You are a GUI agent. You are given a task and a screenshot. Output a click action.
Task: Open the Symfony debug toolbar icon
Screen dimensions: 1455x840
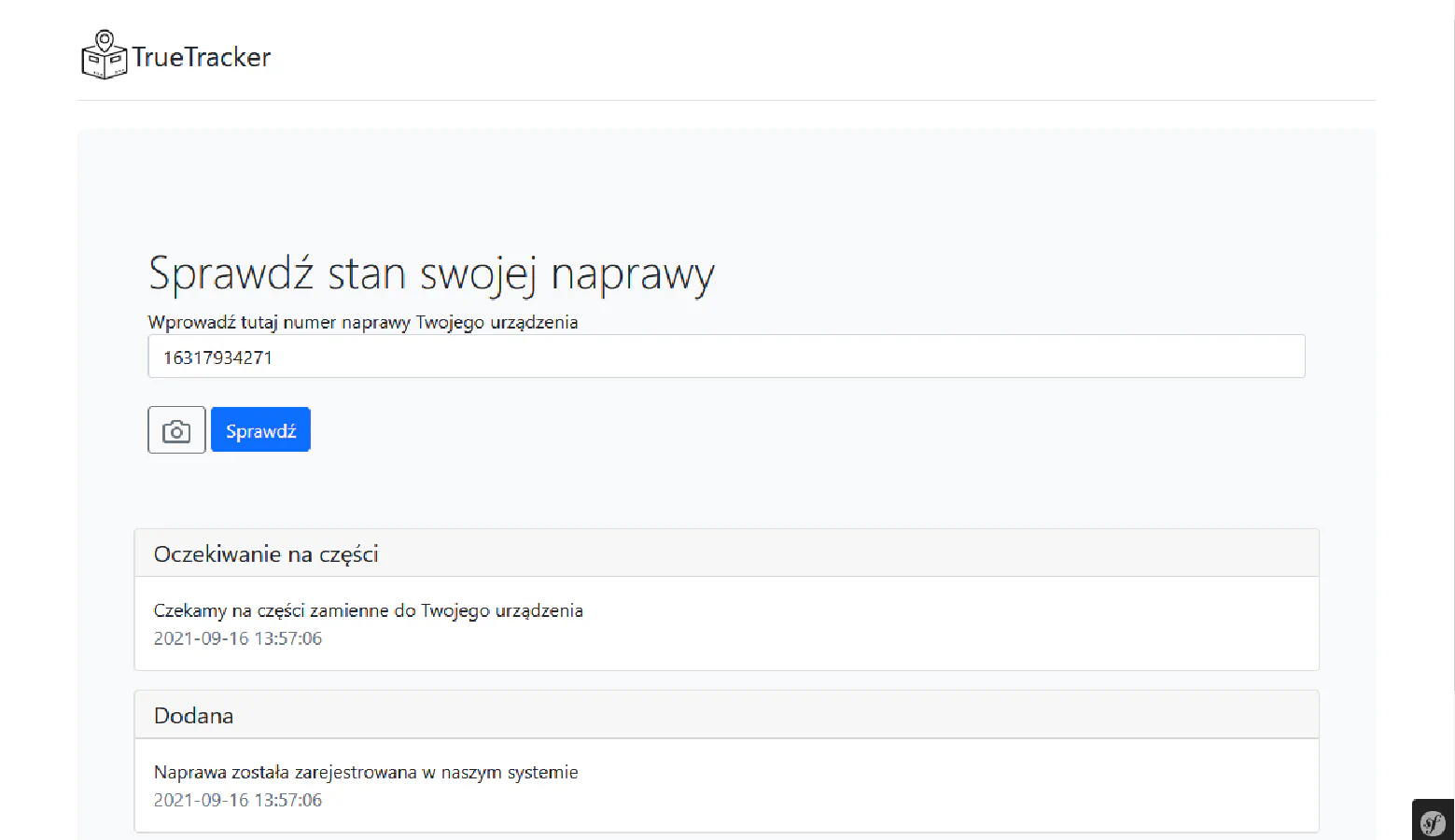coord(1433,822)
